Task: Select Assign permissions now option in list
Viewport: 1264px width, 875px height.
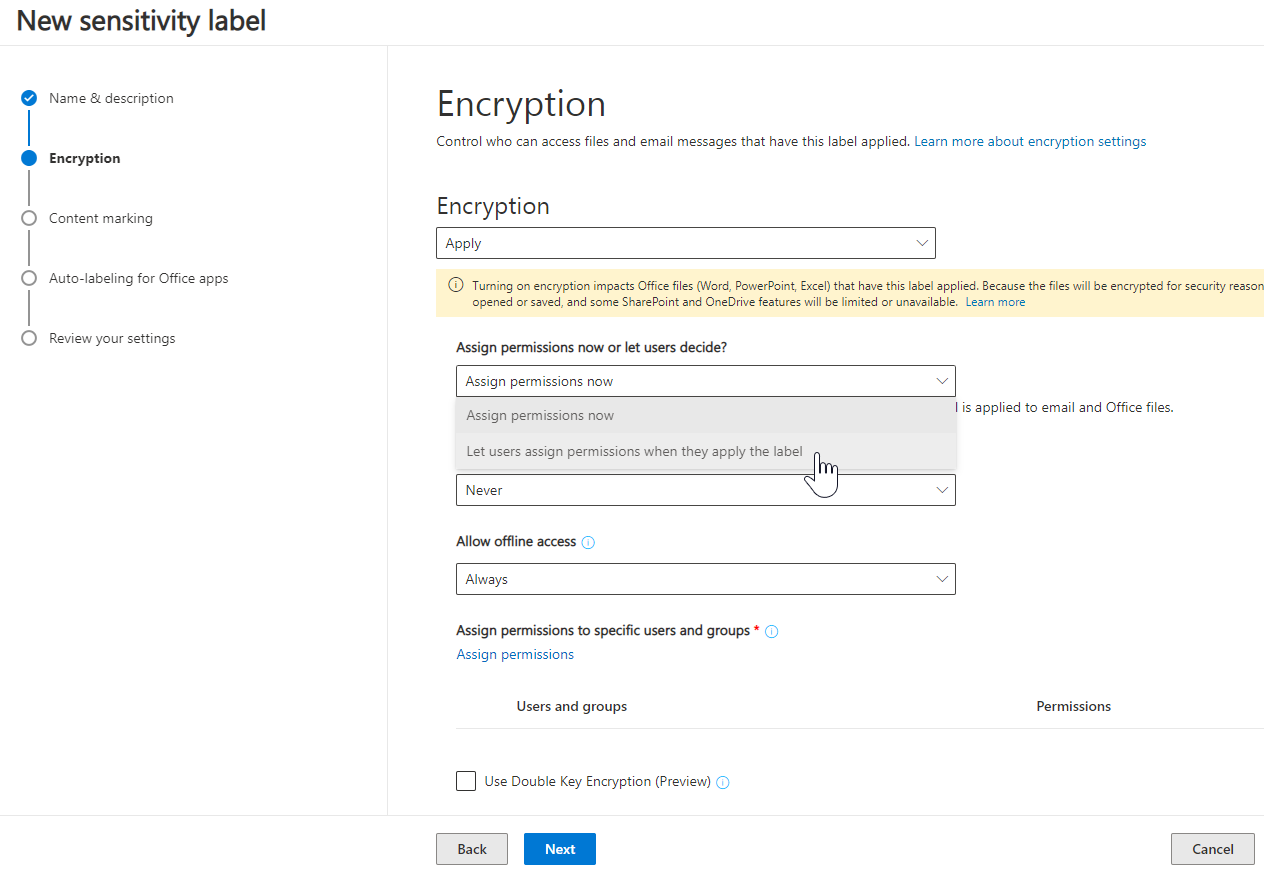Action: click(x=540, y=415)
